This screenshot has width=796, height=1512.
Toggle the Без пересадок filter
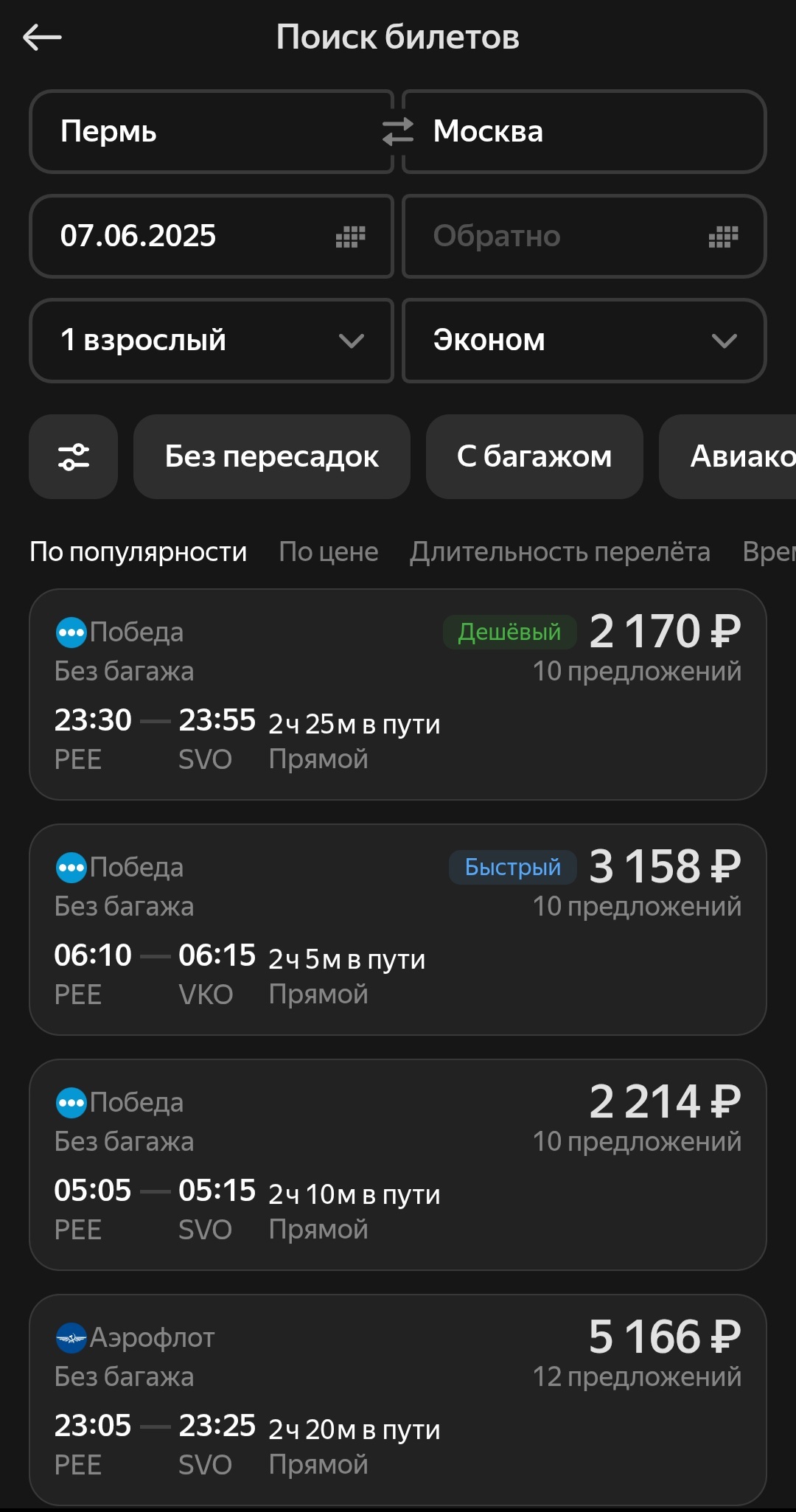click(271, 456)
